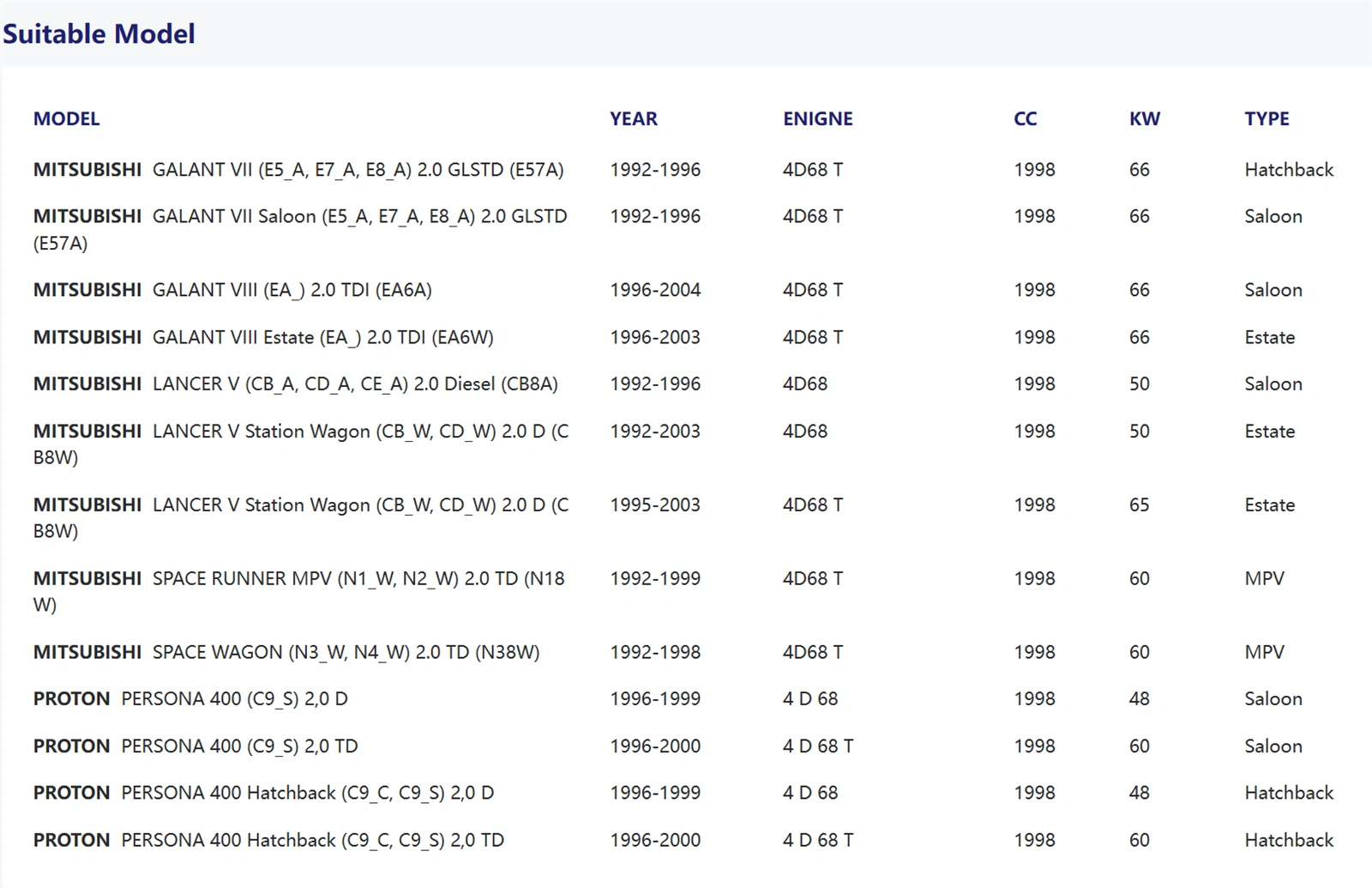Click the GALANT VII Saloon model entry
Image resolution: width=1372 pixels, height=888 pixels.
click(x=300, y=217)
